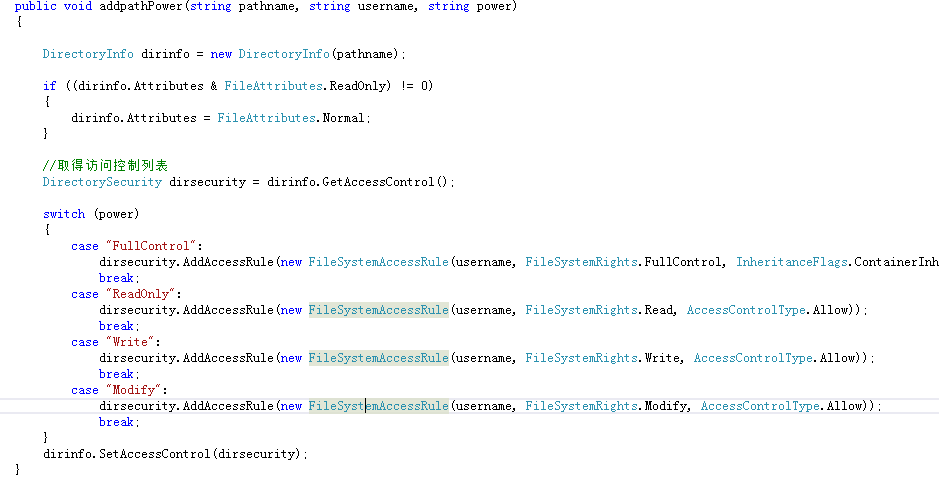Screen dimensions: 939x481
Task: Click the dirinfo variable in its declaration
Action: pos(165,55)
